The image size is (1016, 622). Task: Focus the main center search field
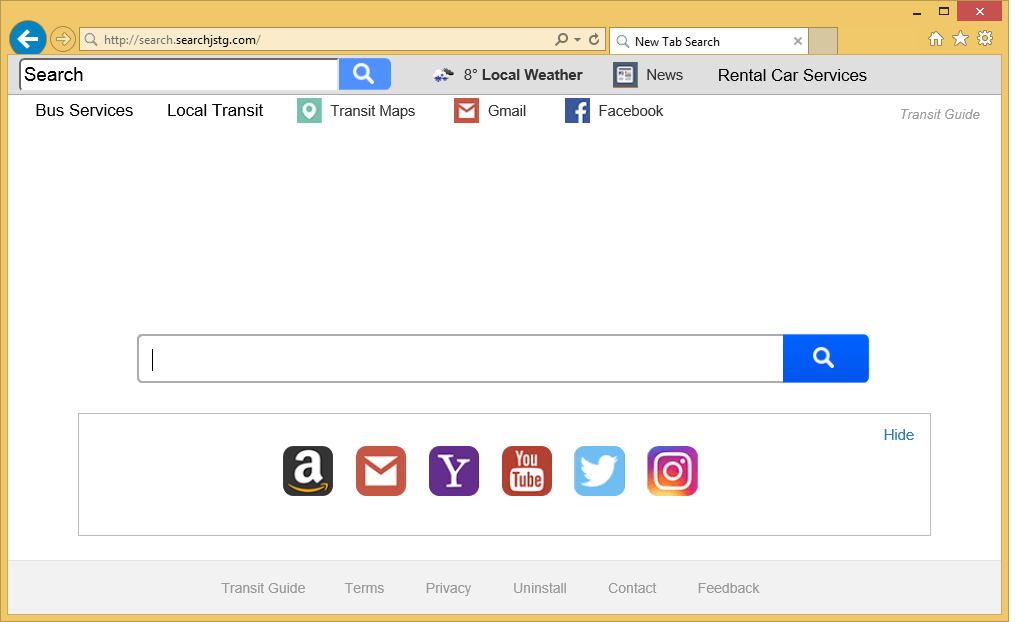tap(461, 358)
